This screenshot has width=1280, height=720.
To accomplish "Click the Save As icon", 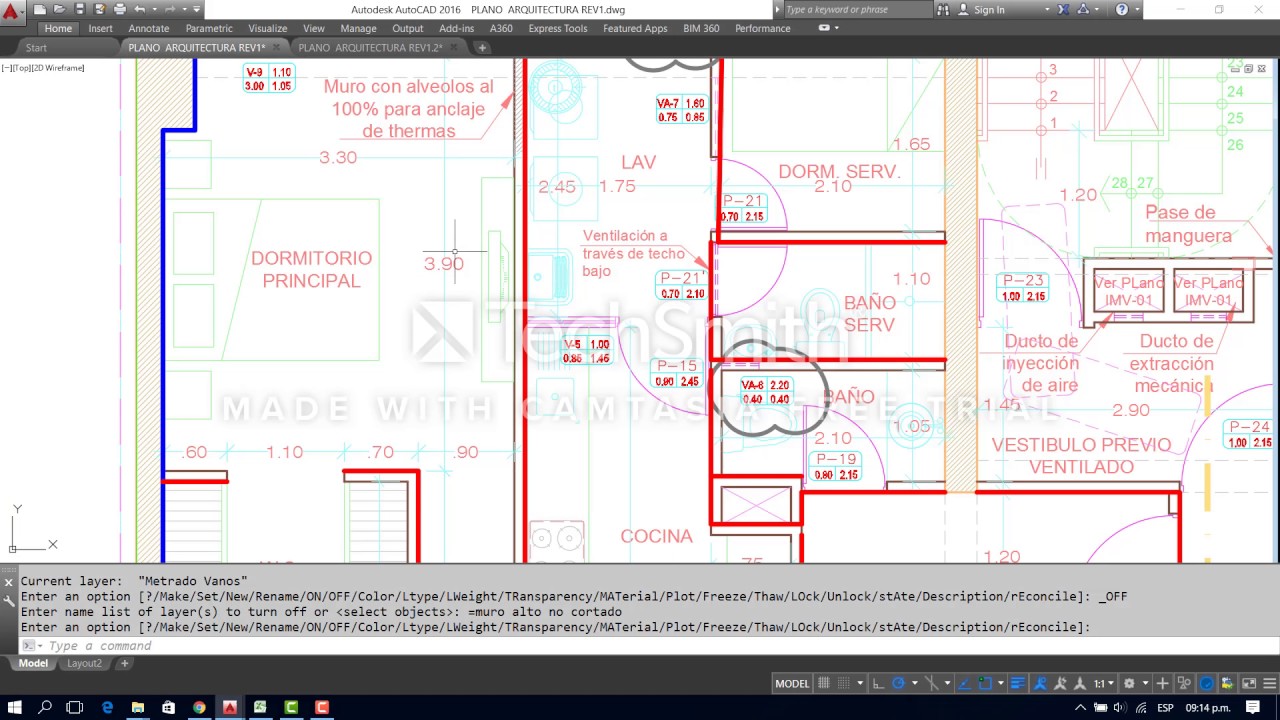I will click(100, 9).
